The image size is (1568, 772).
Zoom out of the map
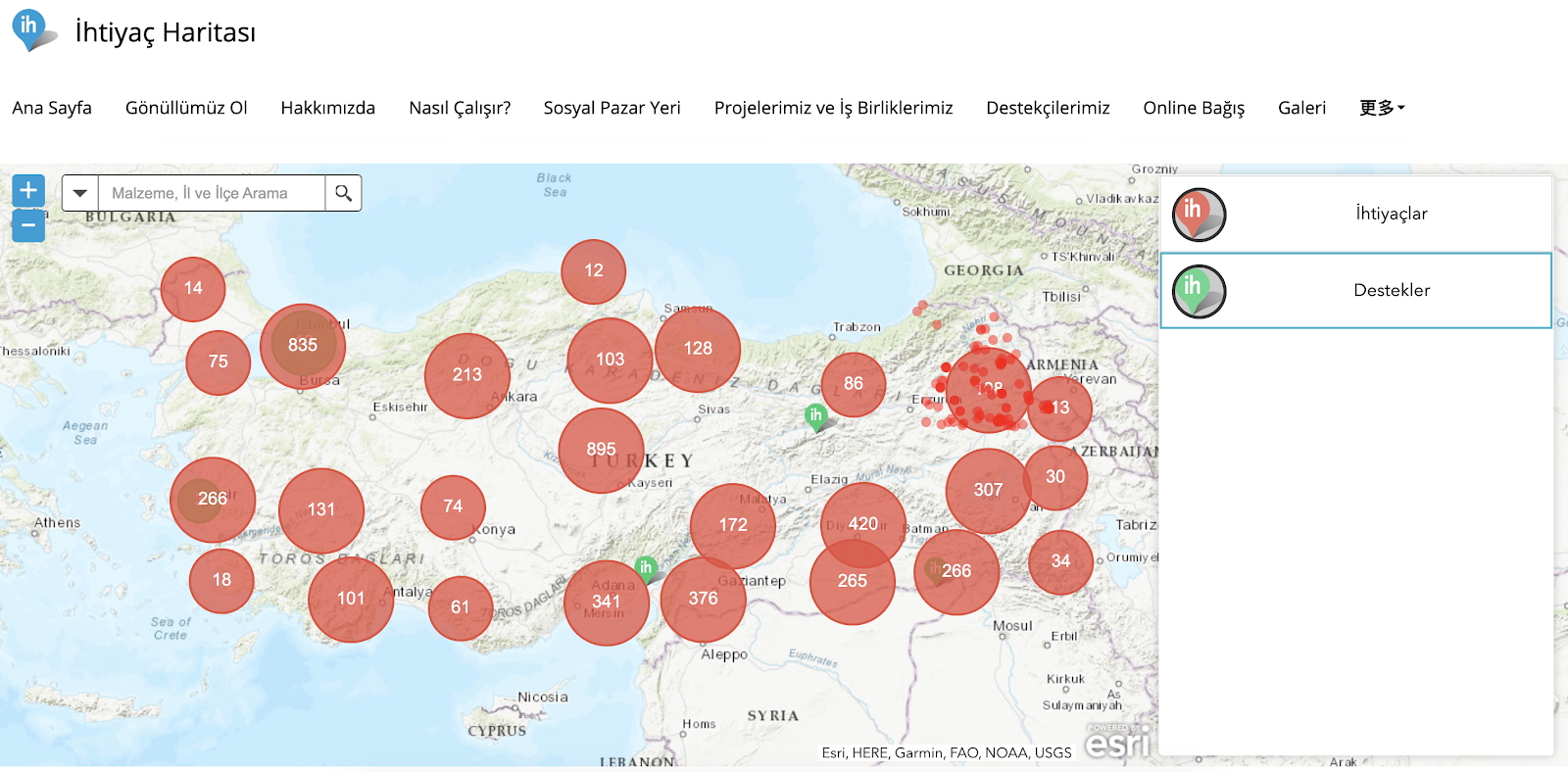[28, 226]
